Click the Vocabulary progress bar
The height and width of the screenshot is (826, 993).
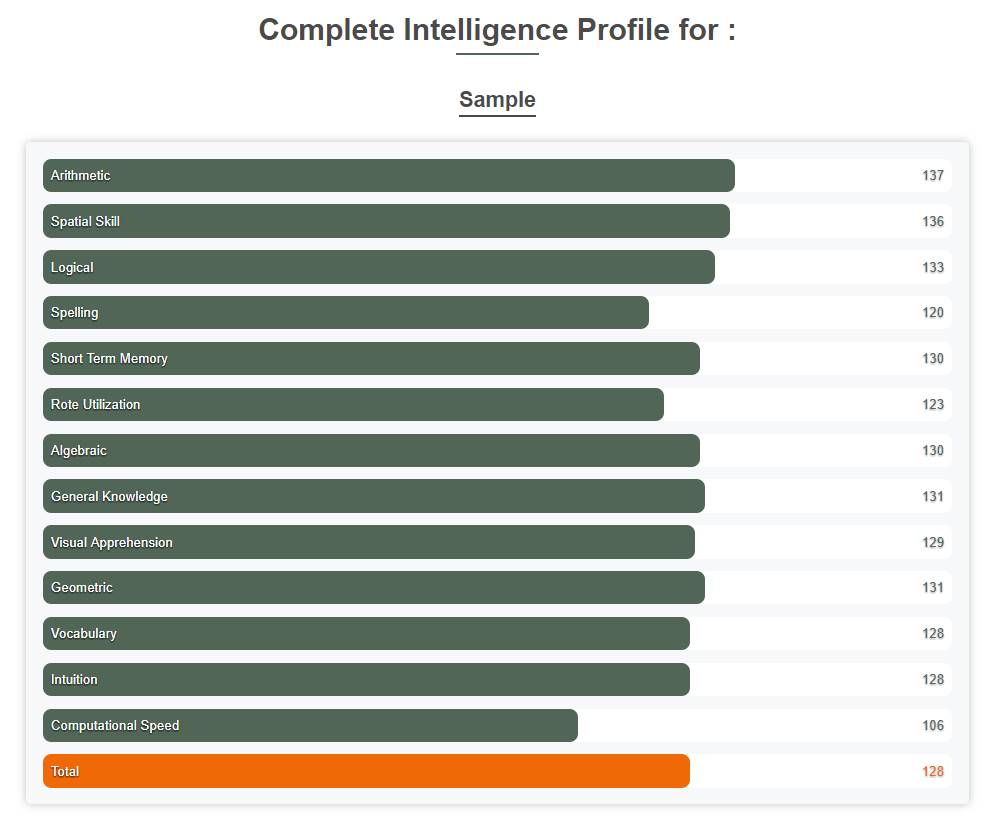point(366,633)
